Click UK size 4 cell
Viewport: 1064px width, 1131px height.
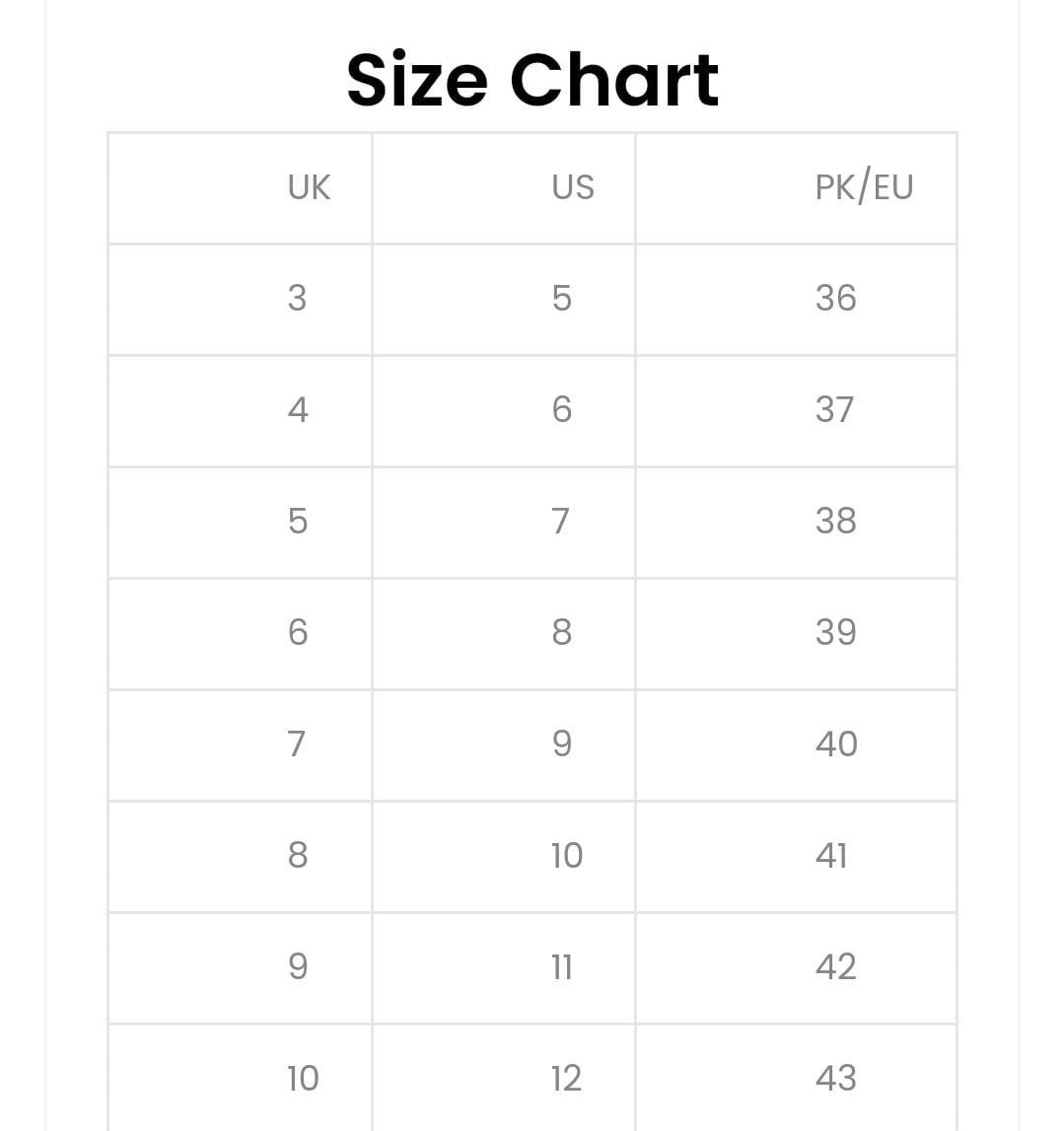[241, 411]
